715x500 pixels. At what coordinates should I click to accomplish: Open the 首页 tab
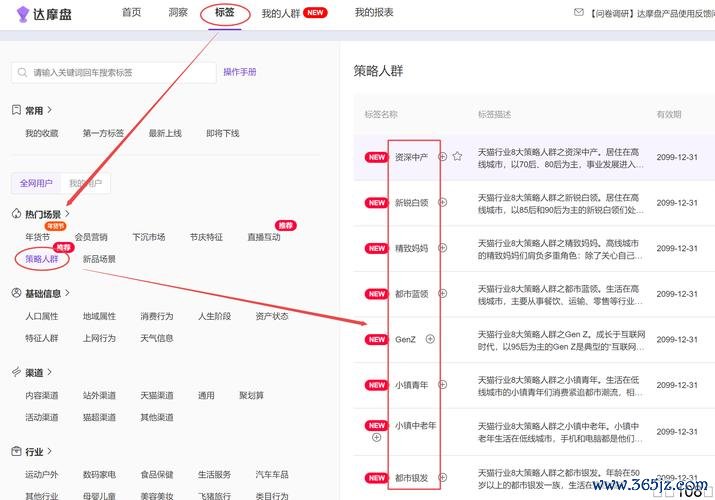tap(131, 13)
